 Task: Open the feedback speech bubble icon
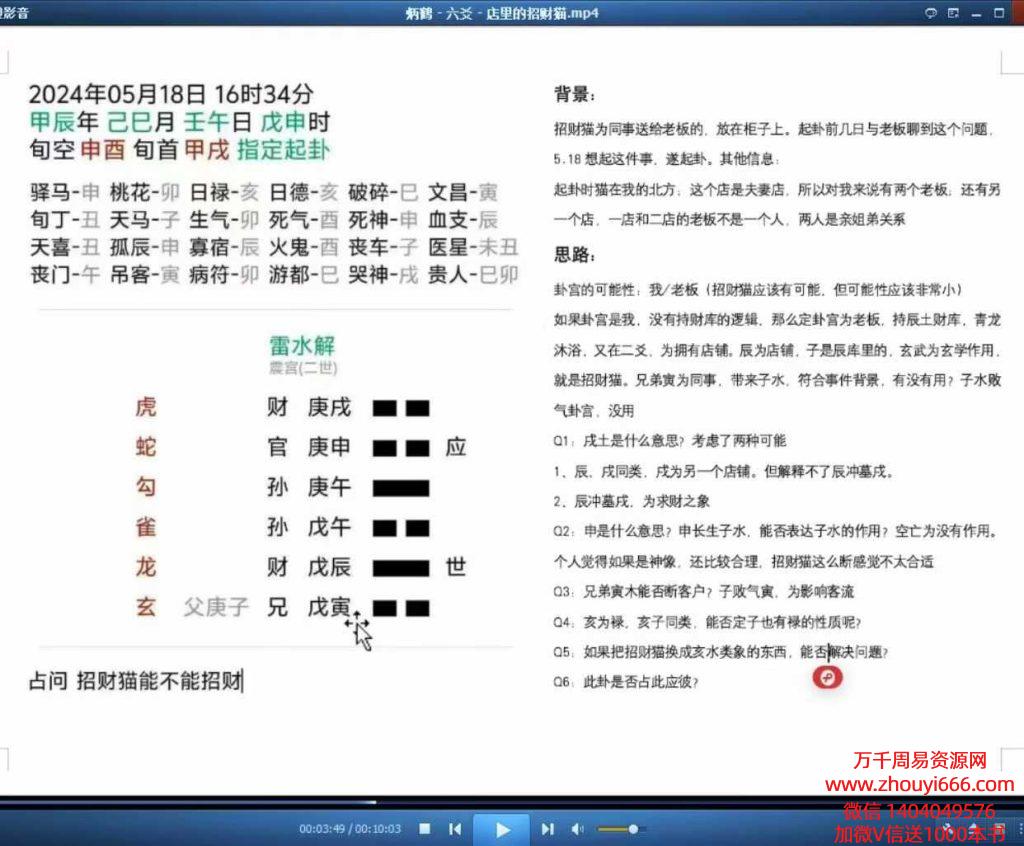coord(930,13)
